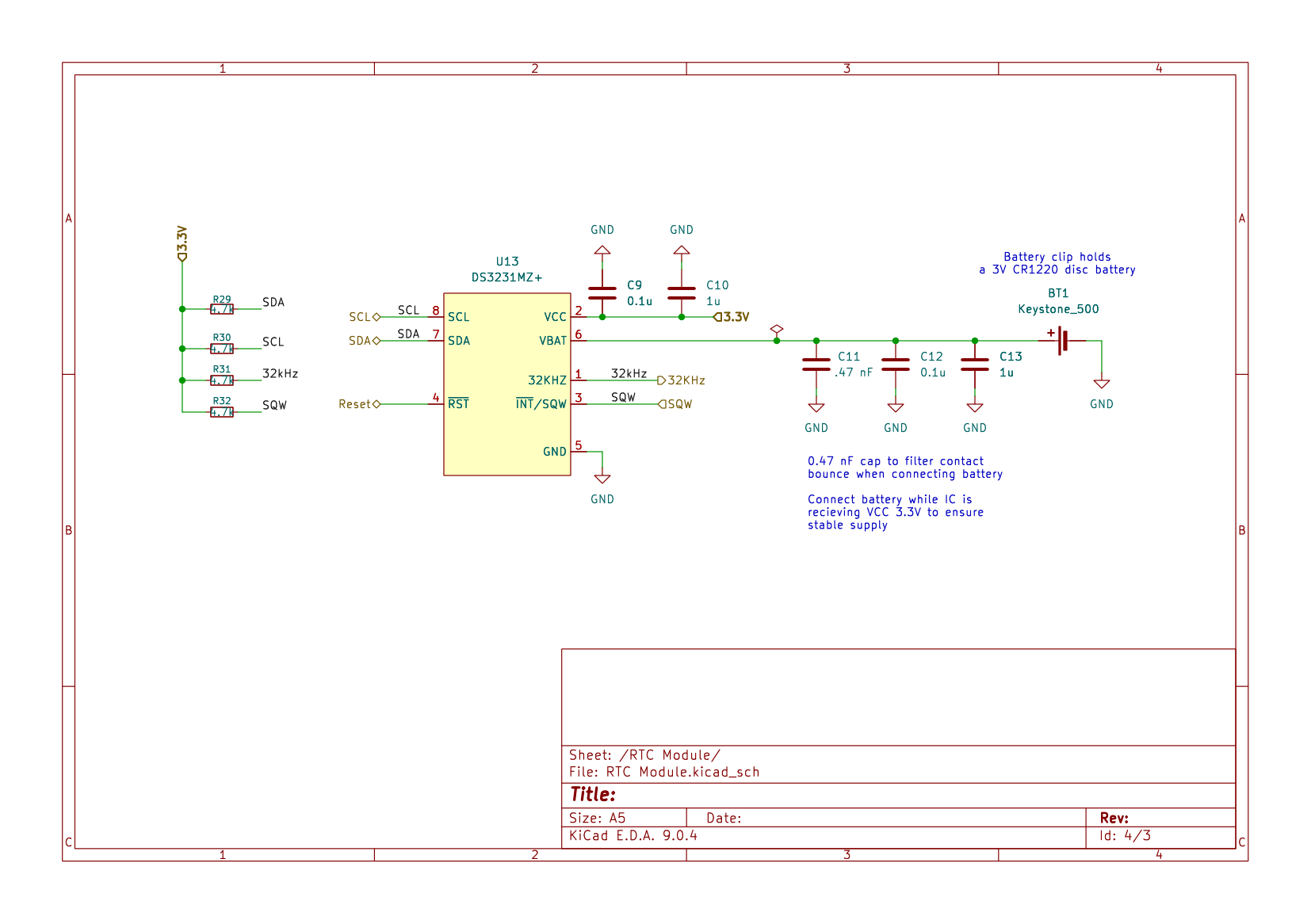Select the DS3231MZ+ chip body U13

click(x=507, y=384)
